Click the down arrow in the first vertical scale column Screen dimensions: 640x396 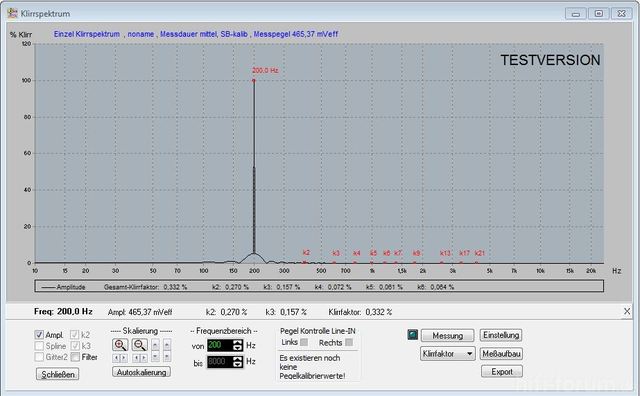[155, 356]
